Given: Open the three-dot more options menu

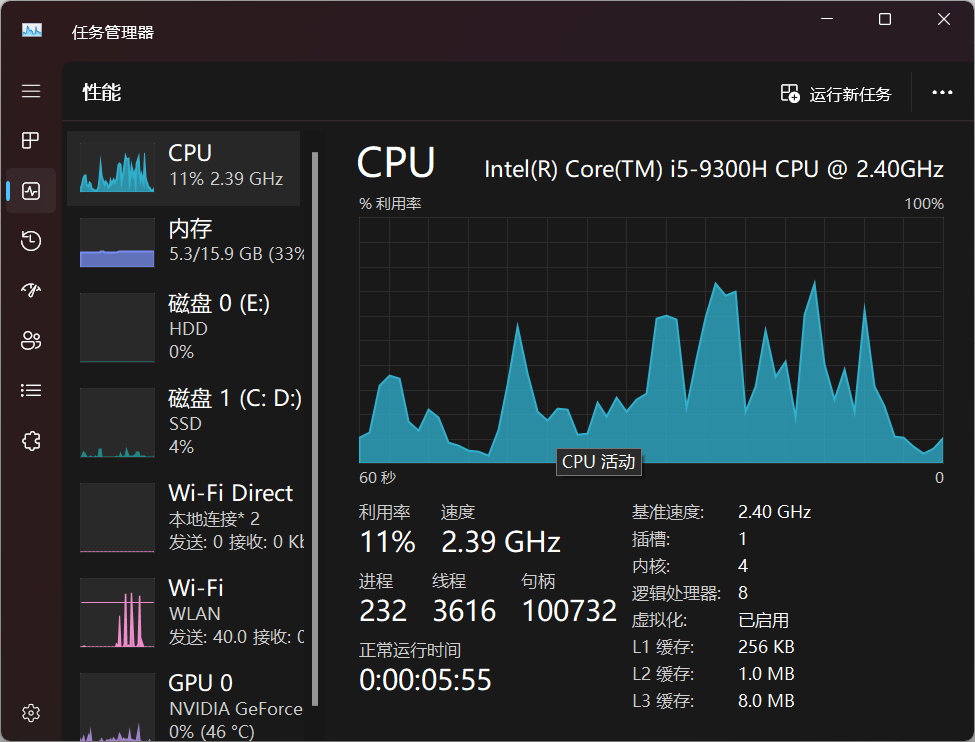Looking at the screenshot, I should 942,93.
